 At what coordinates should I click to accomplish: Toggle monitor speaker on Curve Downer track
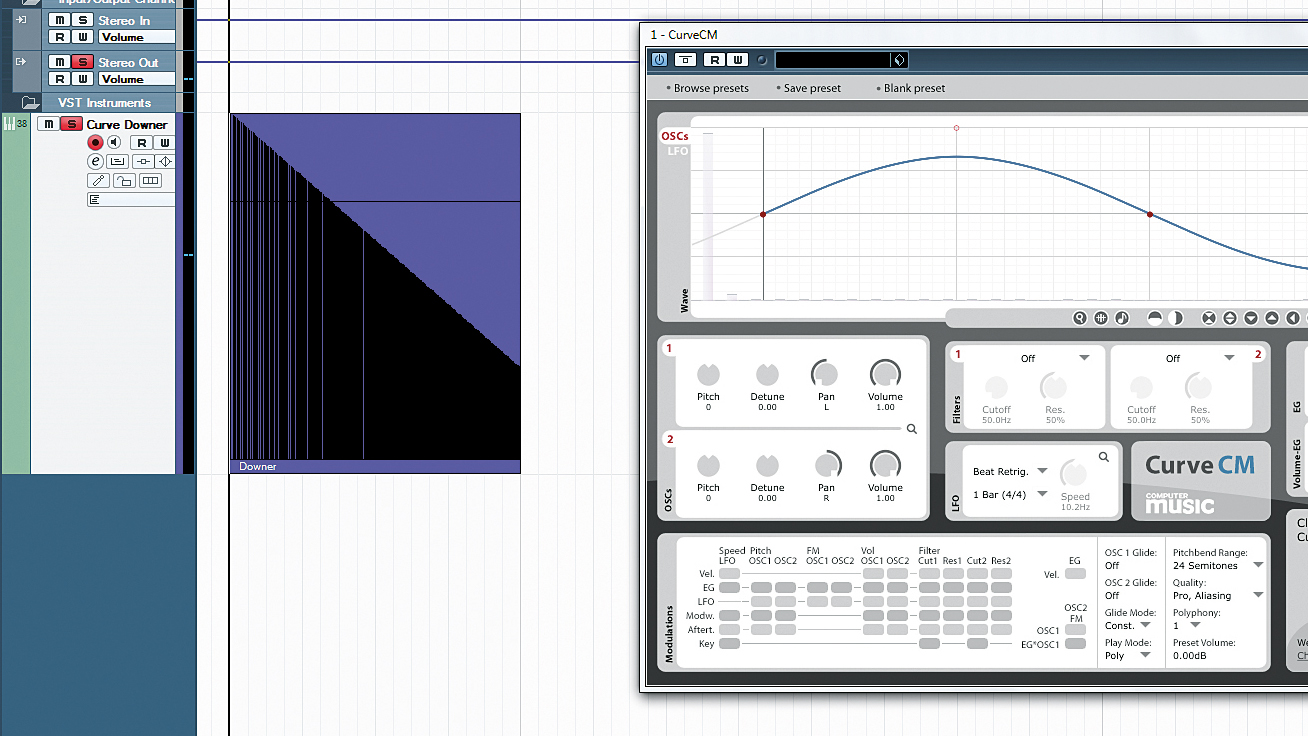pos(114,143)
